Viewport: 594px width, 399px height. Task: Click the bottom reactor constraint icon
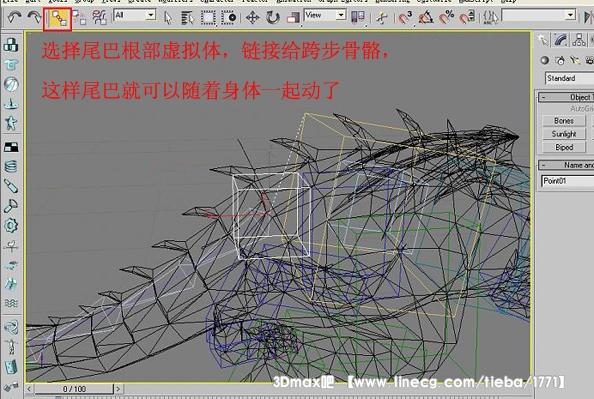coord(11,386)
